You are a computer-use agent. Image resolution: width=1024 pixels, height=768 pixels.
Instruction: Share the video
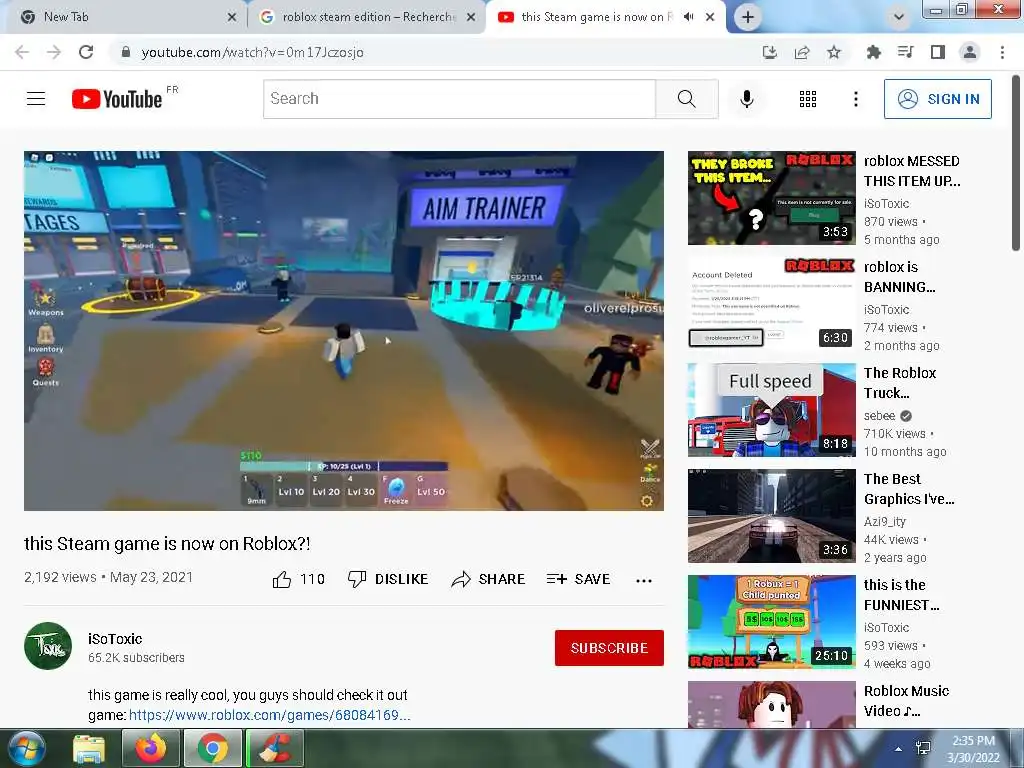[x=488, y=579]
